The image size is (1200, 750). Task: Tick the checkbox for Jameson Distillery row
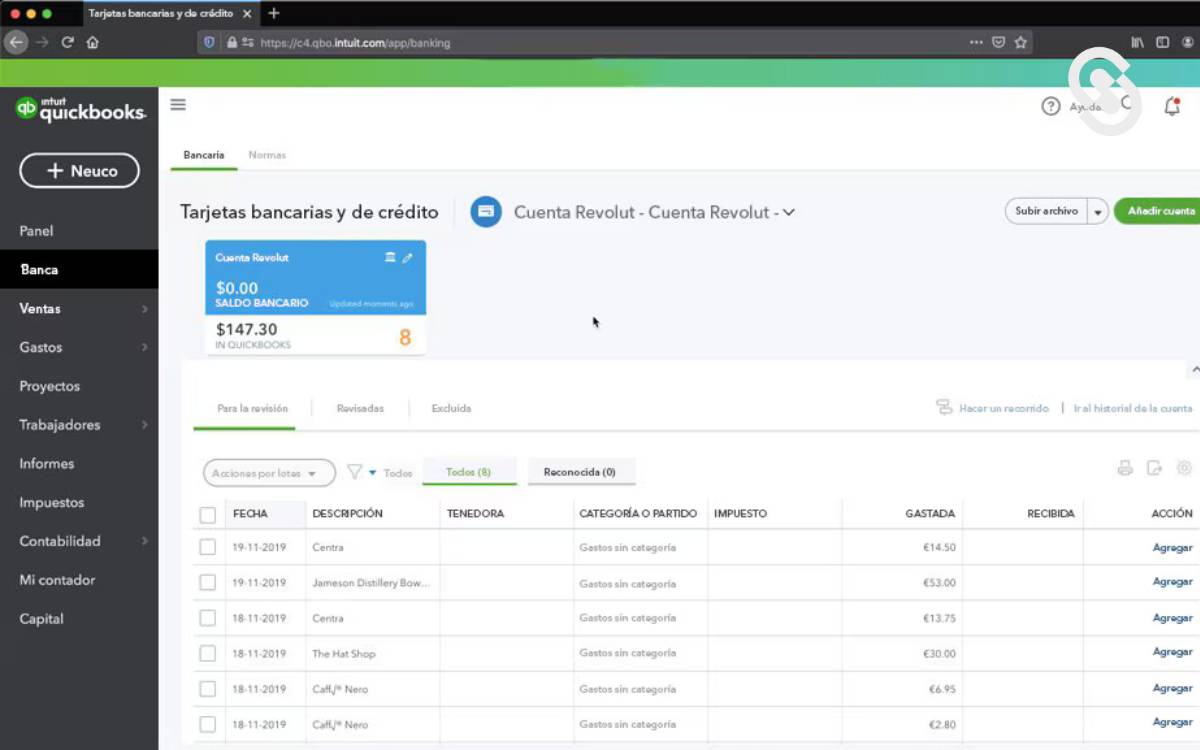[208, 583]
